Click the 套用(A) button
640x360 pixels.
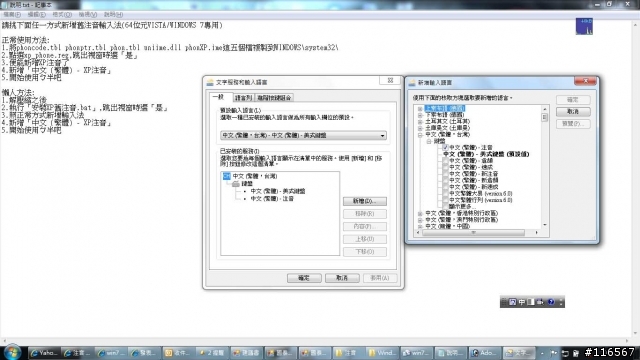click(380, 278)
